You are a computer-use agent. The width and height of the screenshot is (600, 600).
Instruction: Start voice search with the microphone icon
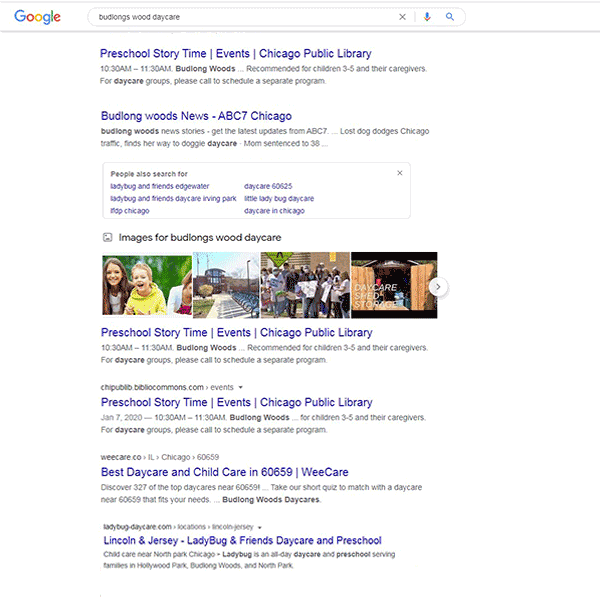pos(427,17)
